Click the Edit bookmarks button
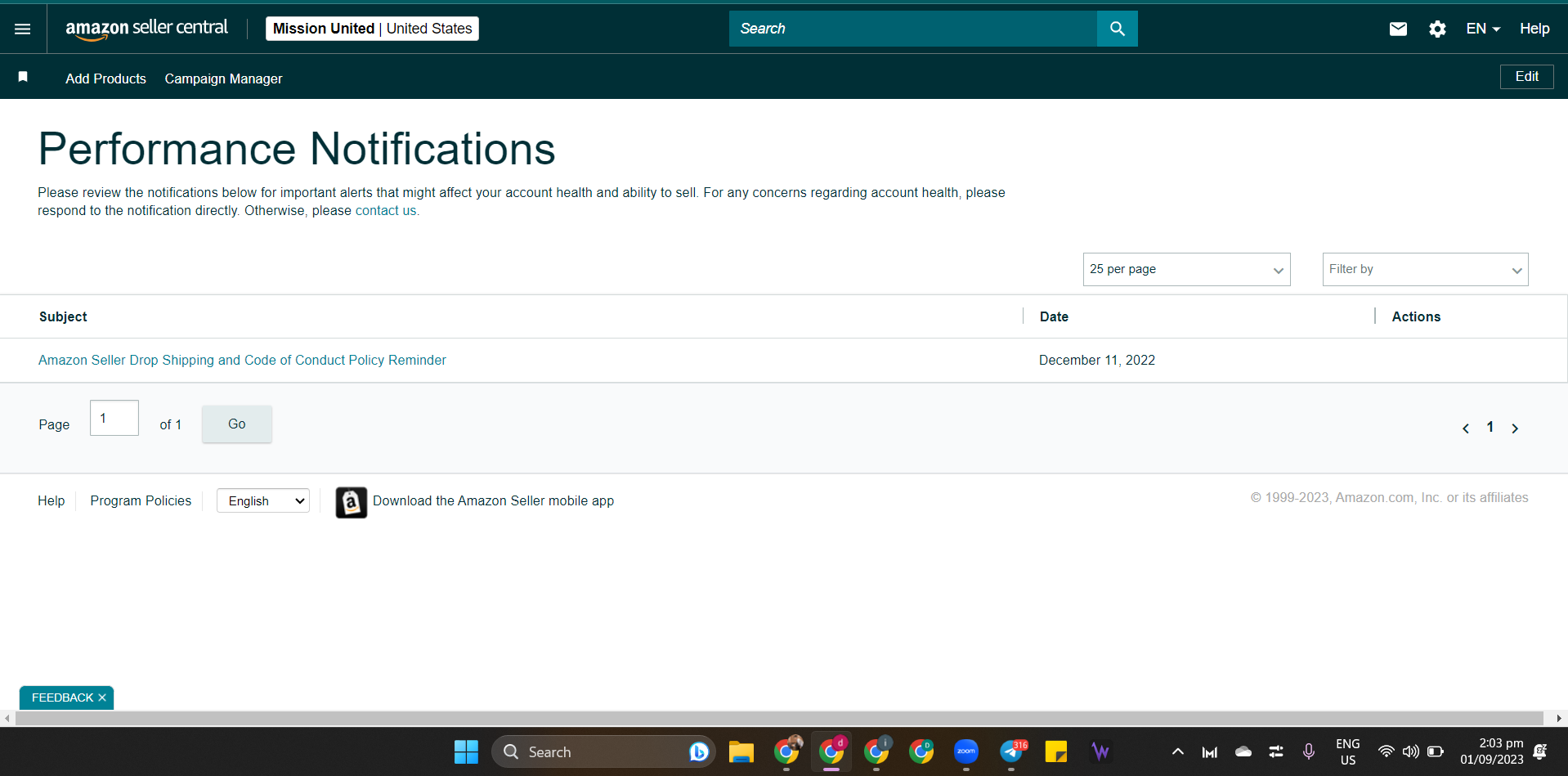Viewport: 1568px width, 776px height. click(1526, 77)
